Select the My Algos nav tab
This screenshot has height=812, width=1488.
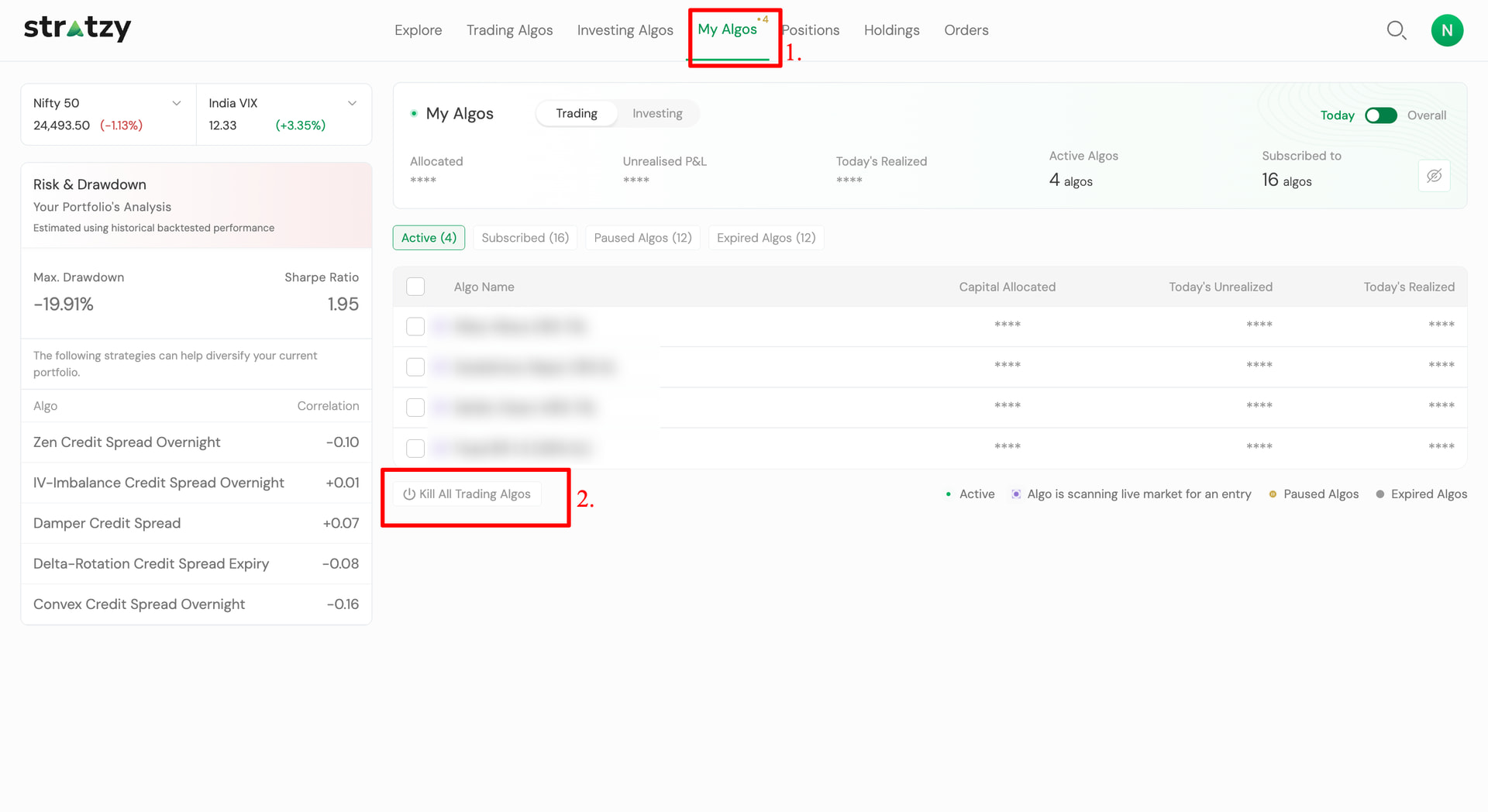(x=727, y=29)
